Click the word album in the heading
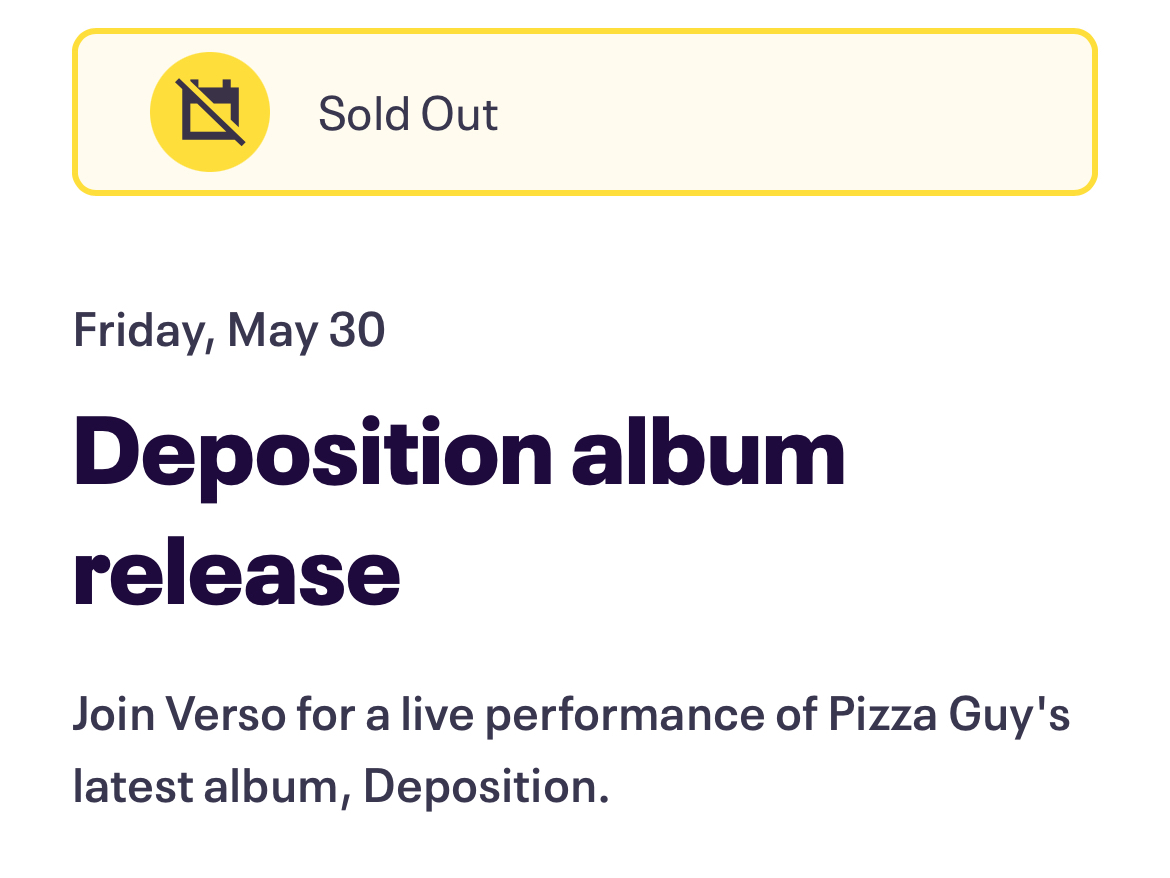Screen dimensions: 1170x878 (708, 453)
